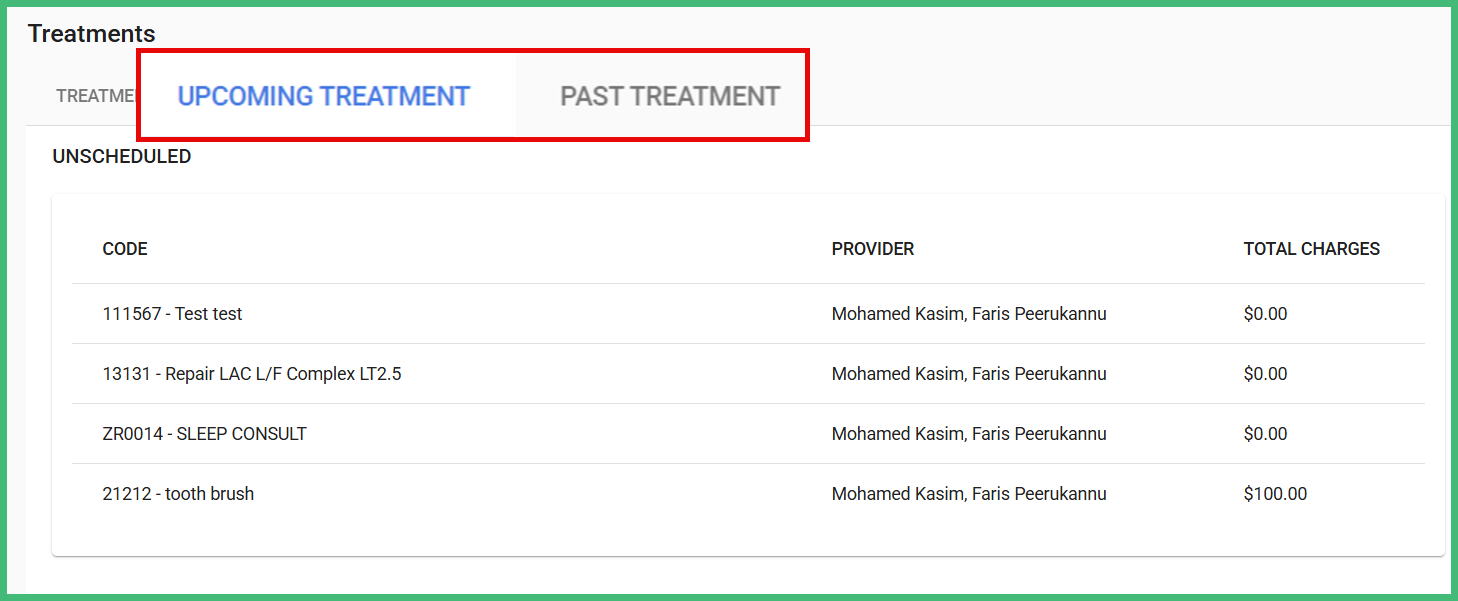Click the PROVIDER column header
Image resolution: width=1458 pixels, height=601 pixels.
click(x=872, y=248)
